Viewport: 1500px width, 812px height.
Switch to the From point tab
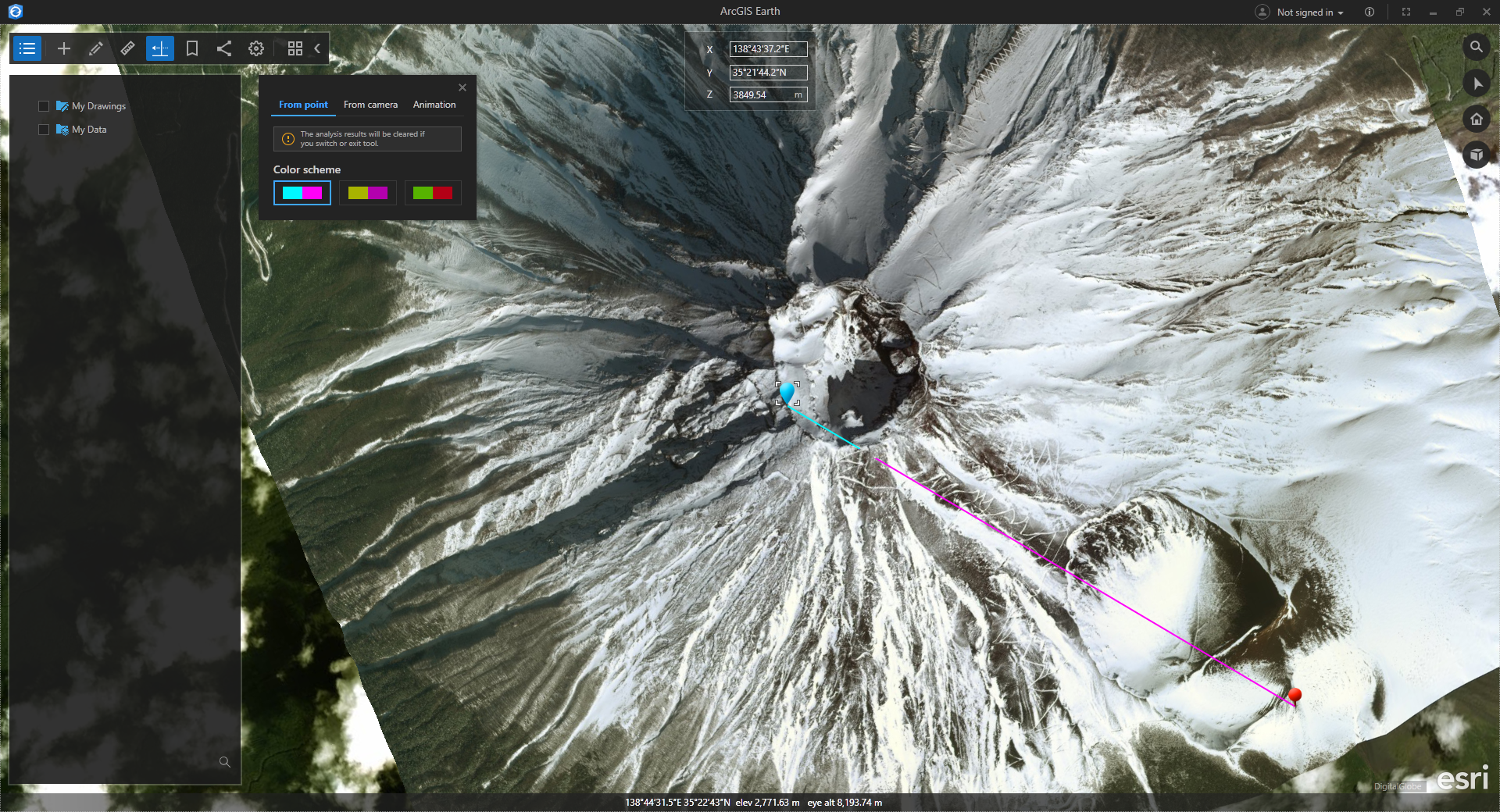tap(303, 105)
